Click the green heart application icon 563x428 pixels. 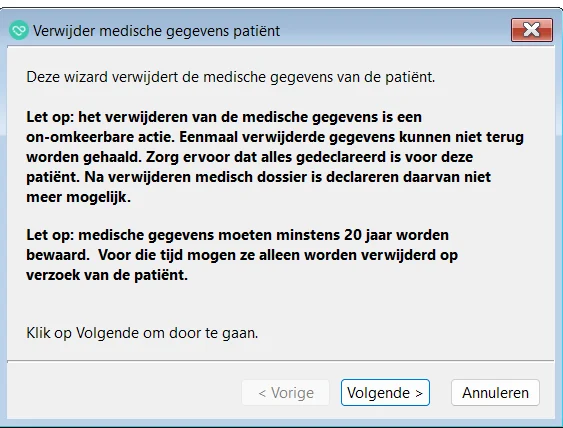click(19, 30)
